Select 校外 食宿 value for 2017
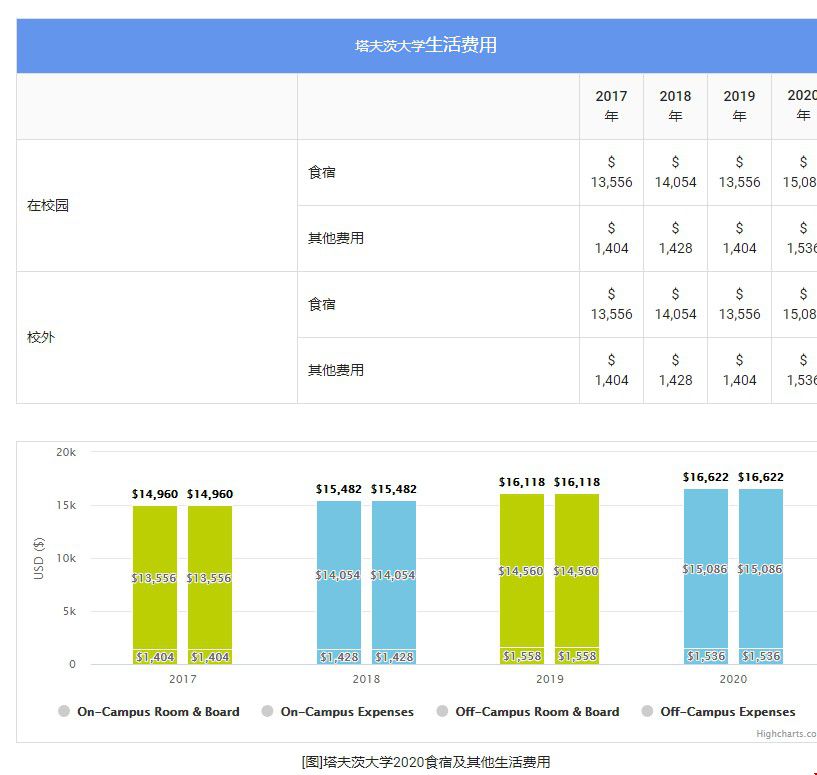The width and height of the screenshot is (817, 775). point(611,304)
